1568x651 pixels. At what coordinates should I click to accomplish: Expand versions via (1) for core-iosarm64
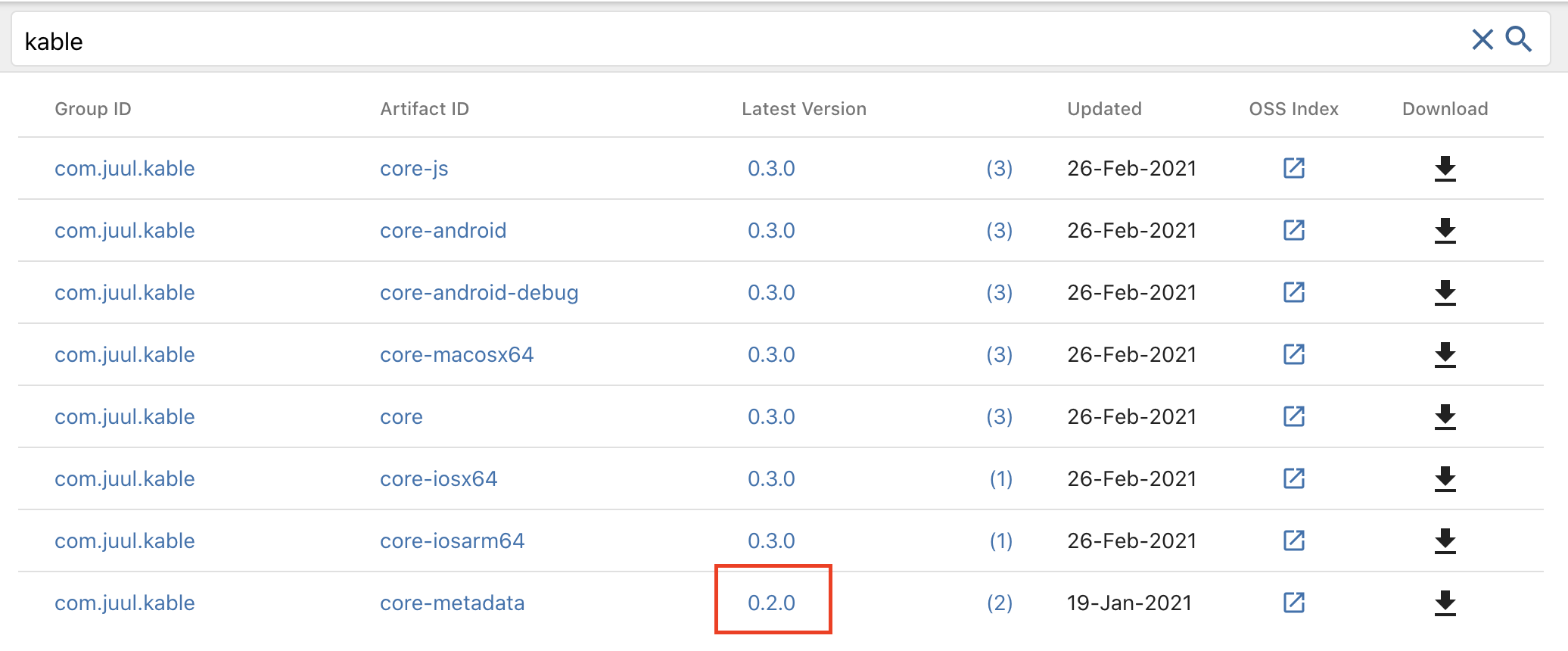[1000, 540]
